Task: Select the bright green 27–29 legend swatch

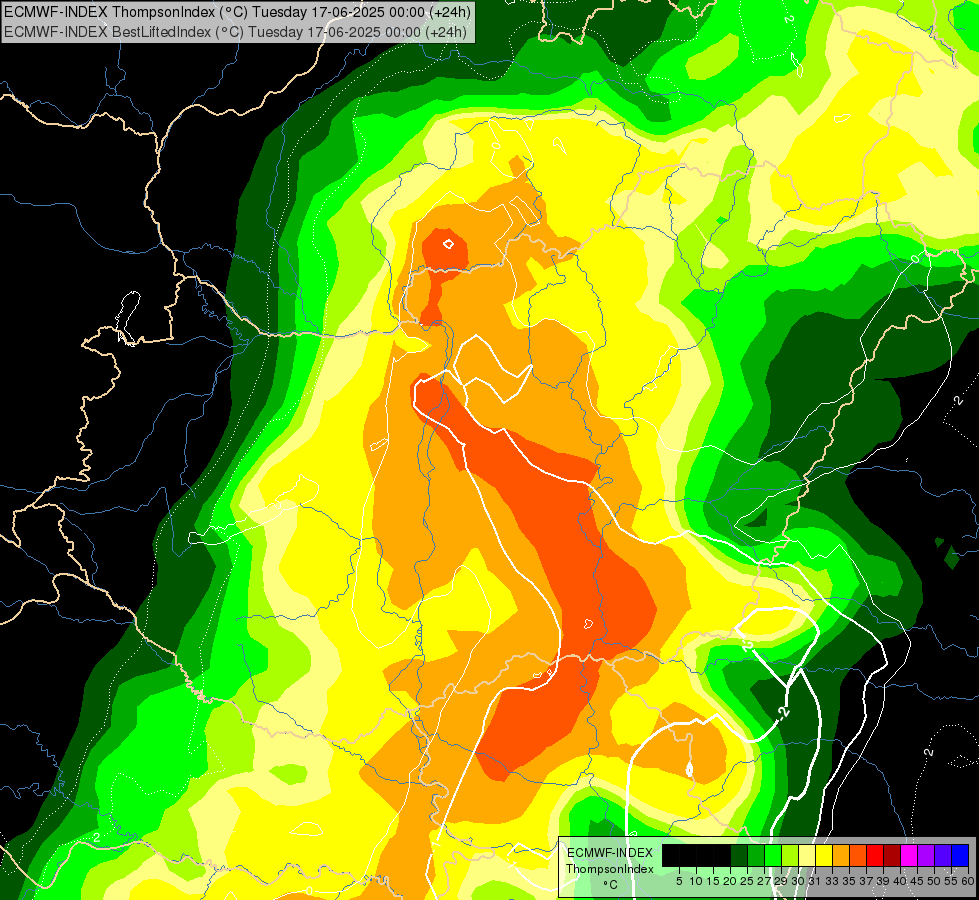Action: pos(773,855)
